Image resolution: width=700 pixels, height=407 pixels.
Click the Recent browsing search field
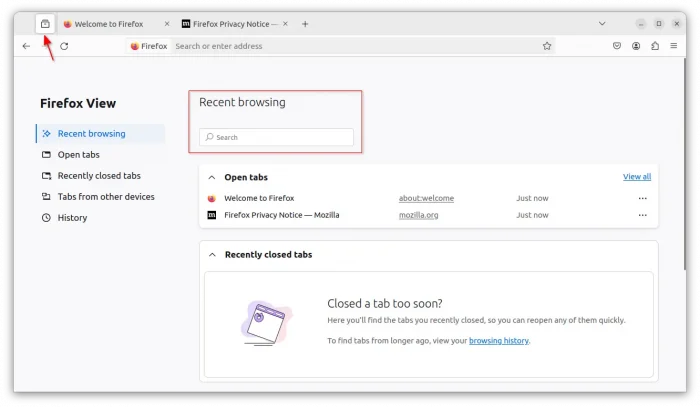pyautogui.click(x=277, y=137)
